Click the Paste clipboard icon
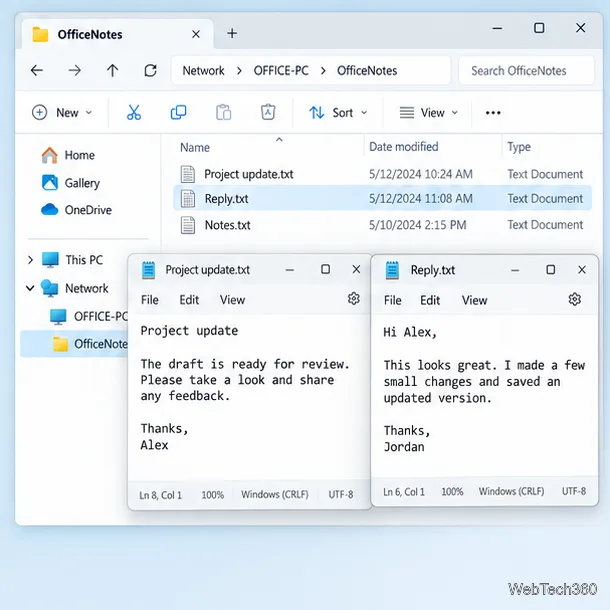 coord(224,112)
